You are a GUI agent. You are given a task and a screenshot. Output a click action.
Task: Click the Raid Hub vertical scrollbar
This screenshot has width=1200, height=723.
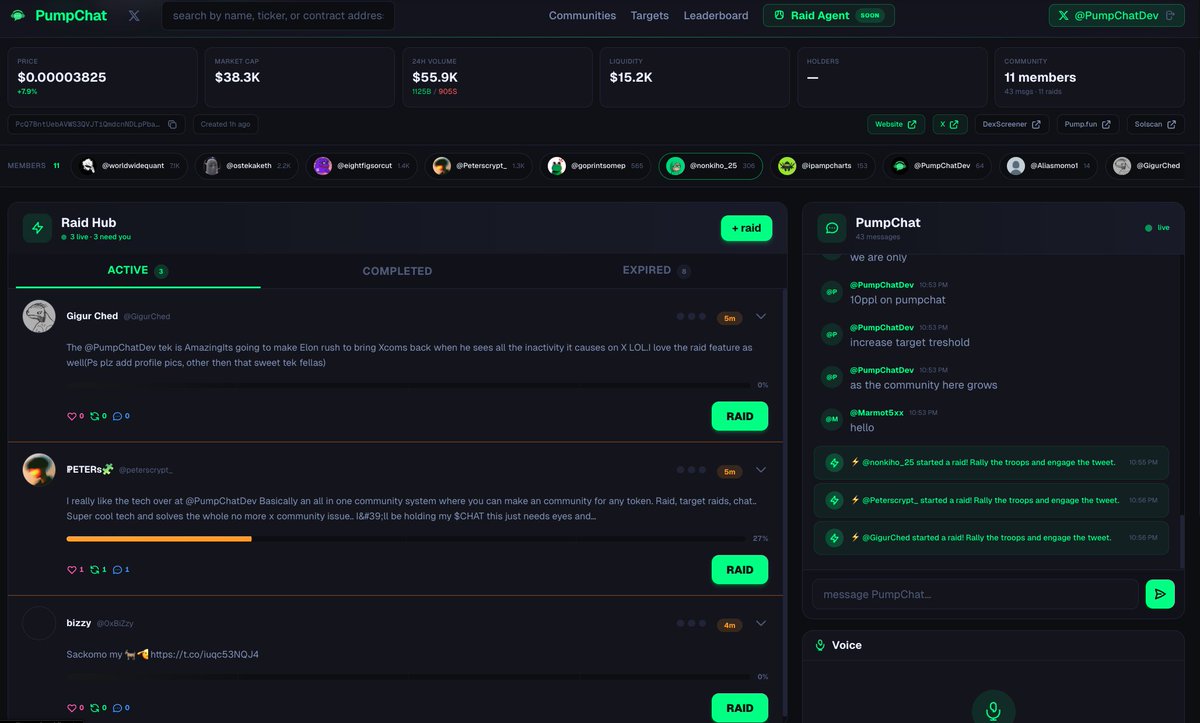(x=785, y=505)
